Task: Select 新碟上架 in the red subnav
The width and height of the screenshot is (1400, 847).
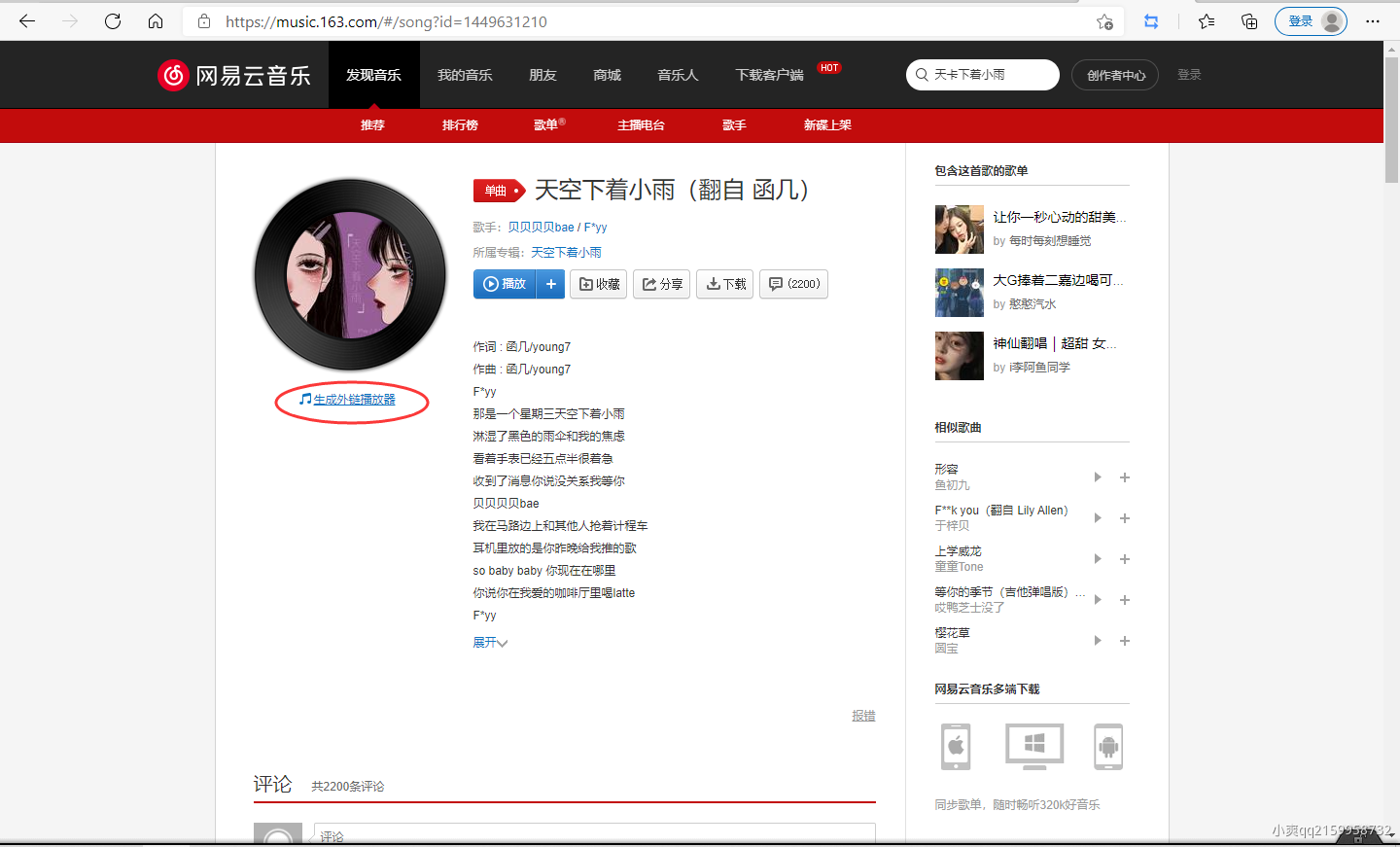Action: pyautogui.click(x=827, y=124)
